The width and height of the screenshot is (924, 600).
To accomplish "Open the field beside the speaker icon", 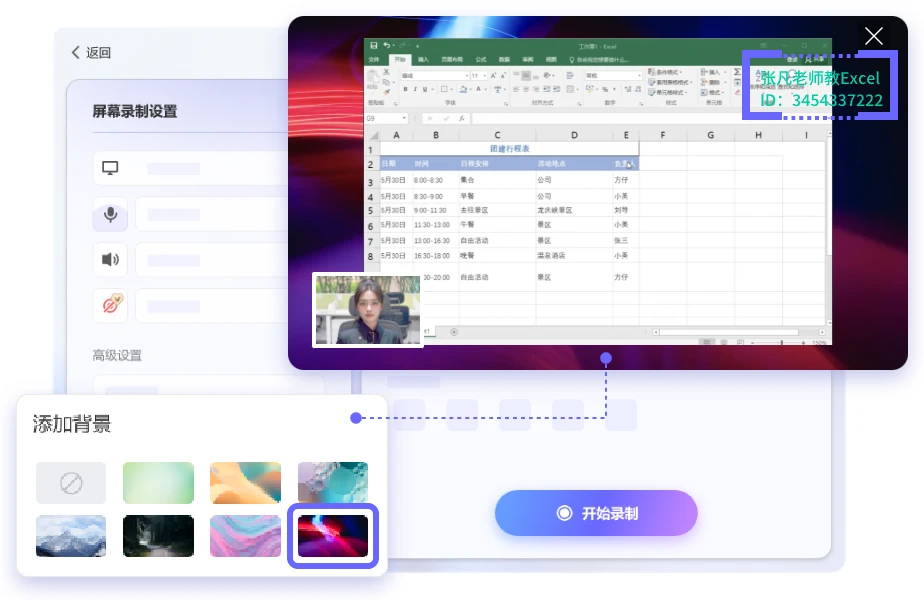I will pos(212,260).
